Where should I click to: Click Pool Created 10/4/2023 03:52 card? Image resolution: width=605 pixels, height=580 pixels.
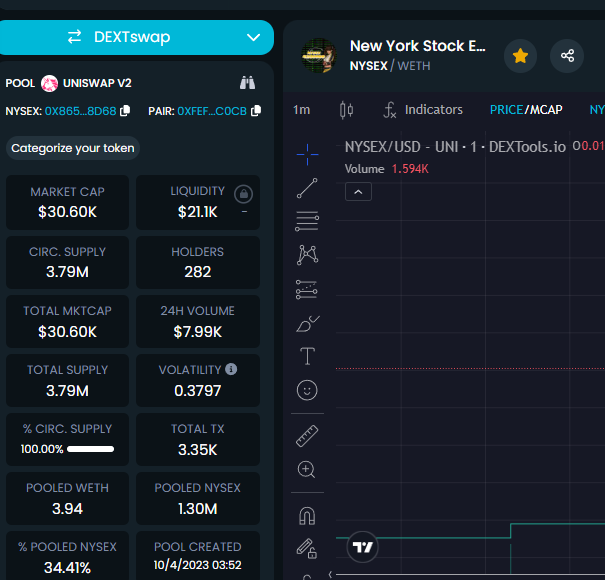click(x=198, y=556)
